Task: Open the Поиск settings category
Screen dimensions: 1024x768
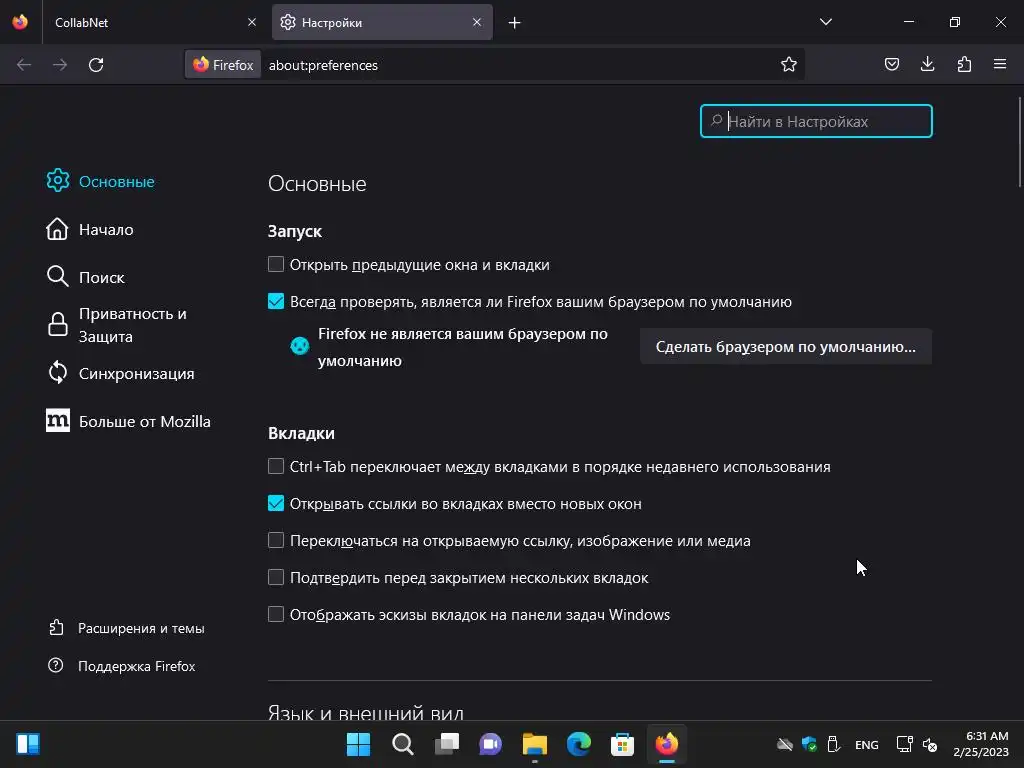Action: 86,277
